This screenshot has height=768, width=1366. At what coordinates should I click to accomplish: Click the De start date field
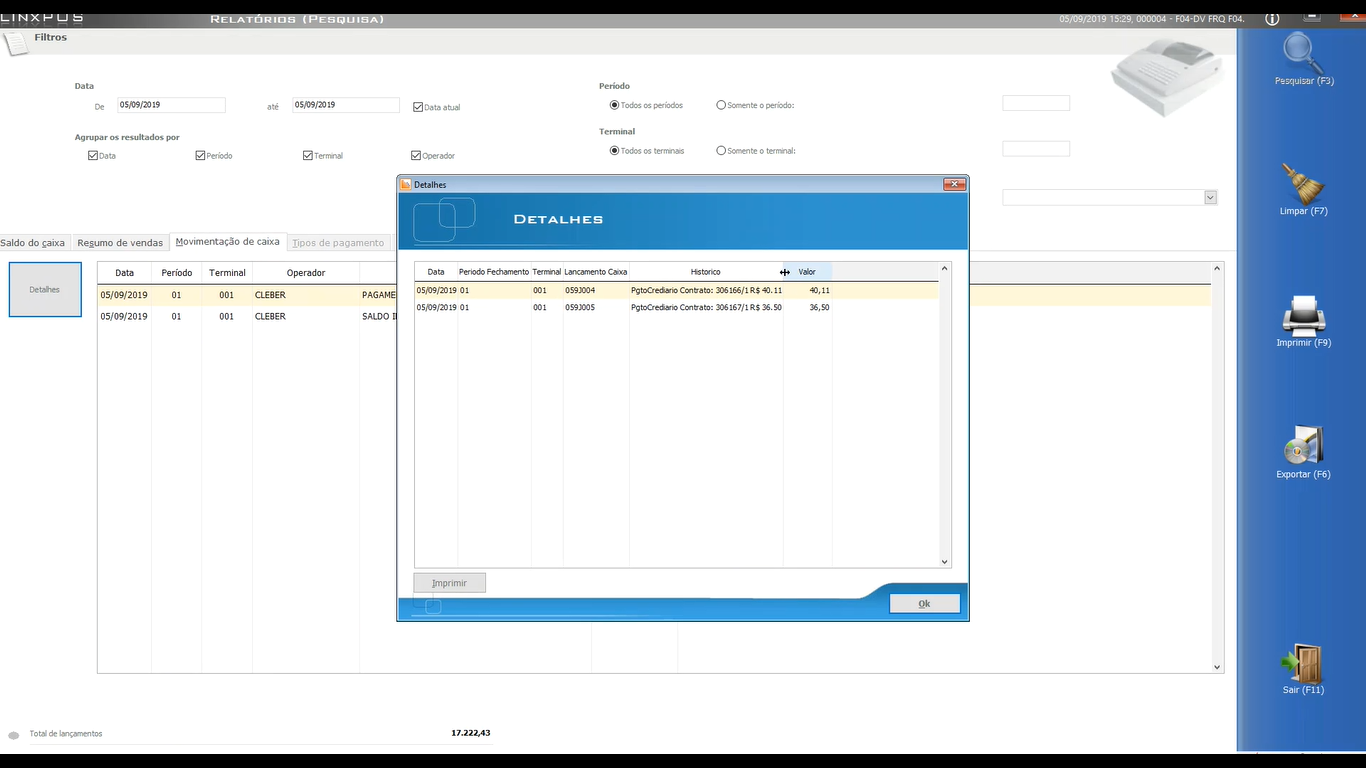click(x=172, y=105)
